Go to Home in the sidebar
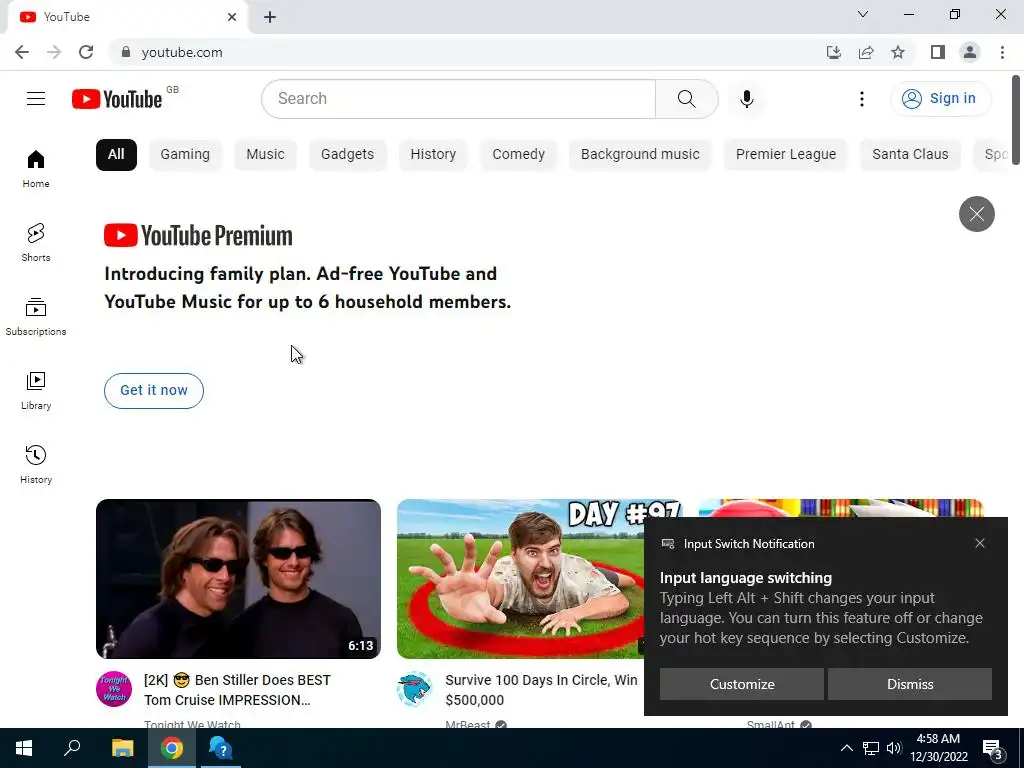The width and height of the screenshot is (1024, 768). pyautogui.click(x=36, y=168)
